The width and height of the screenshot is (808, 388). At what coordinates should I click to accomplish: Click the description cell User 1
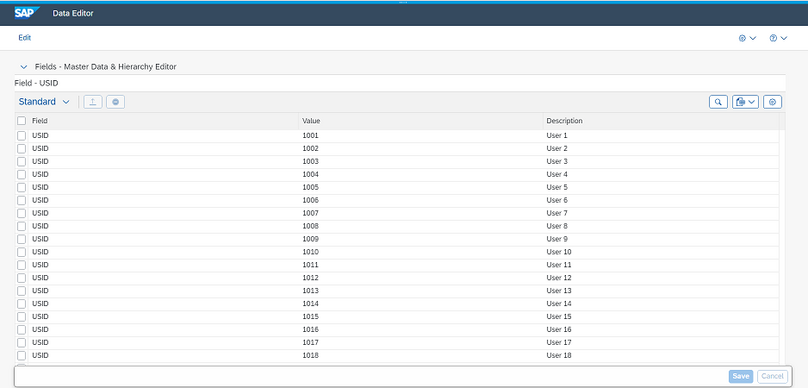(x=557, y=136)
